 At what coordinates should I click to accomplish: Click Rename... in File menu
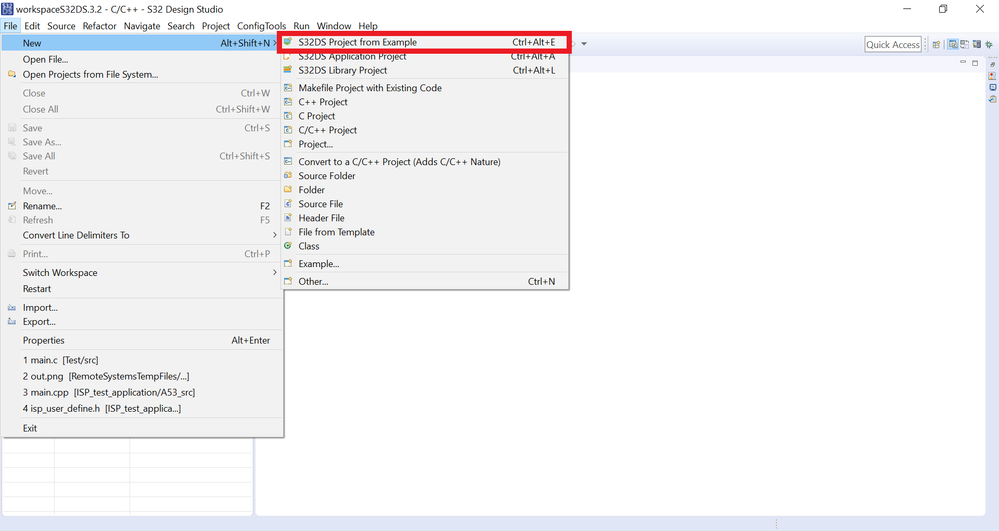click(x=141, y=206)
